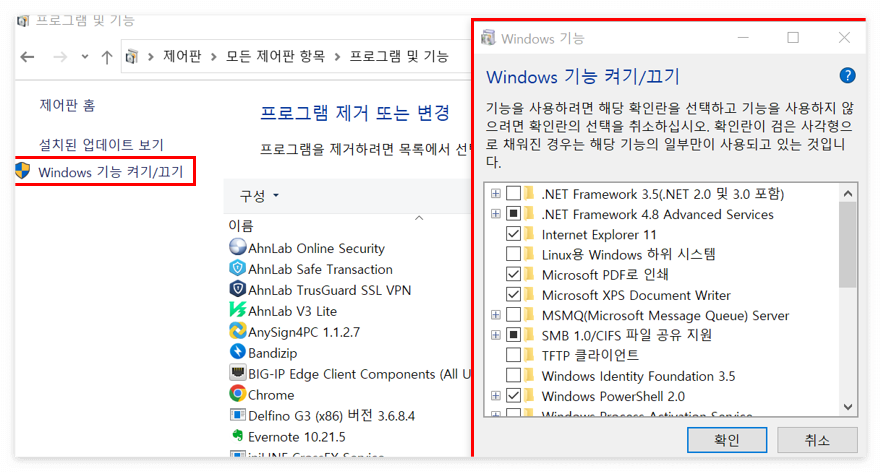Sort by the 이름 column header
The image size is (881, 472).
click(x=241, y=226)
